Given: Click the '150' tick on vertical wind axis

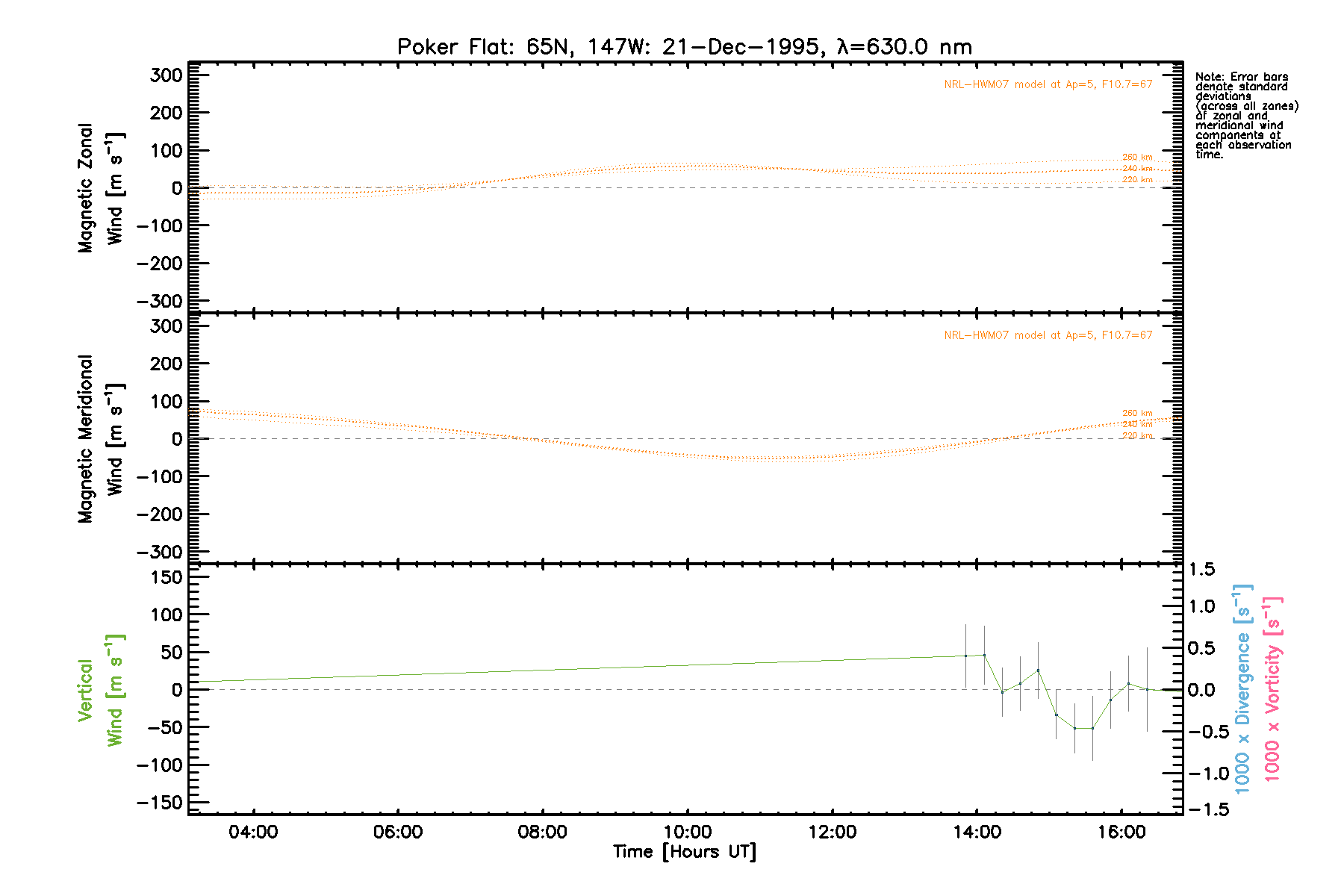Looking at the screenshot, I should [167, 577].
